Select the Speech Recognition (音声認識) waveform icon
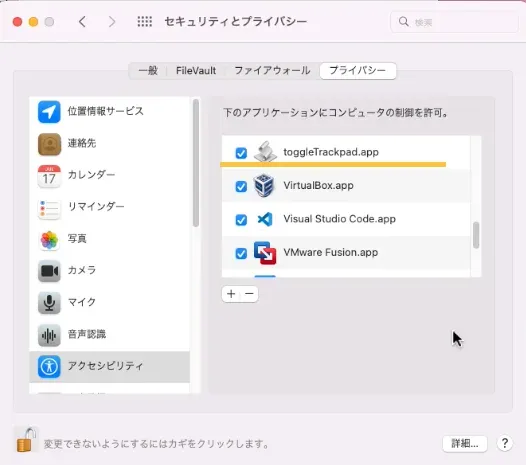This screenshot has width=526, height=465. (49, 335)
